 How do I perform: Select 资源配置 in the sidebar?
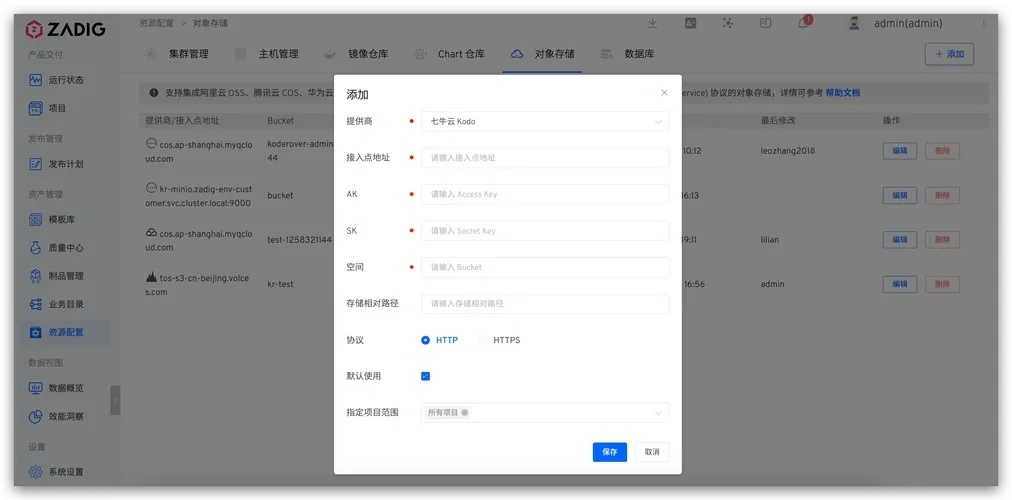point(57,332)
